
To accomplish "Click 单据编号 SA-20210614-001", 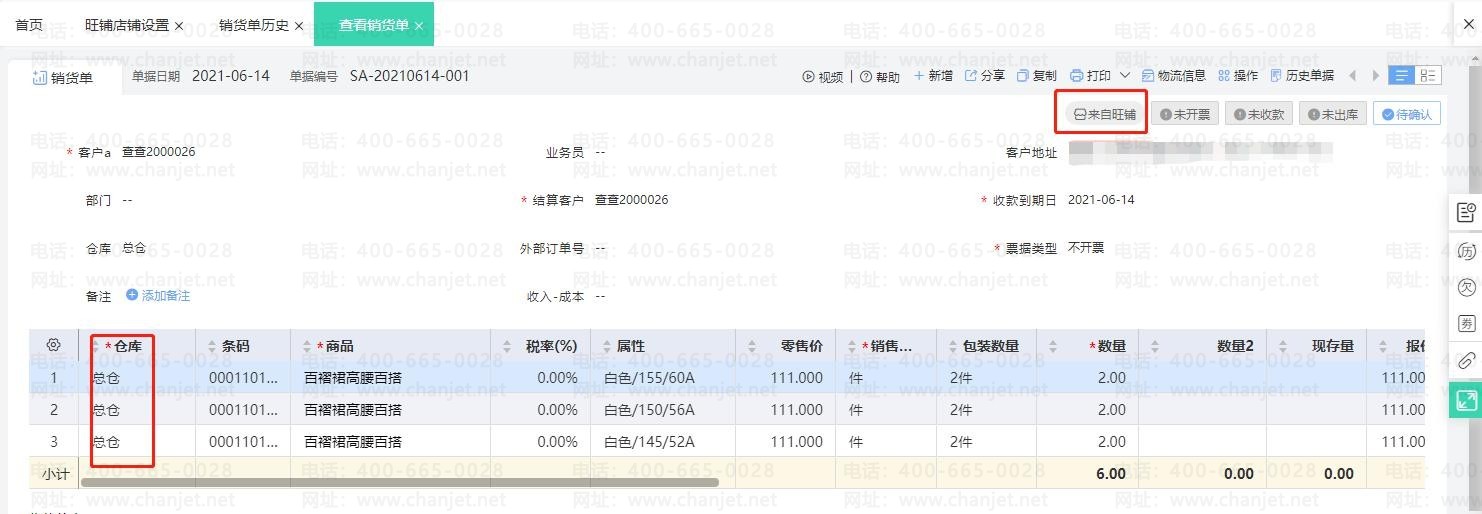I will pos(409,76).
